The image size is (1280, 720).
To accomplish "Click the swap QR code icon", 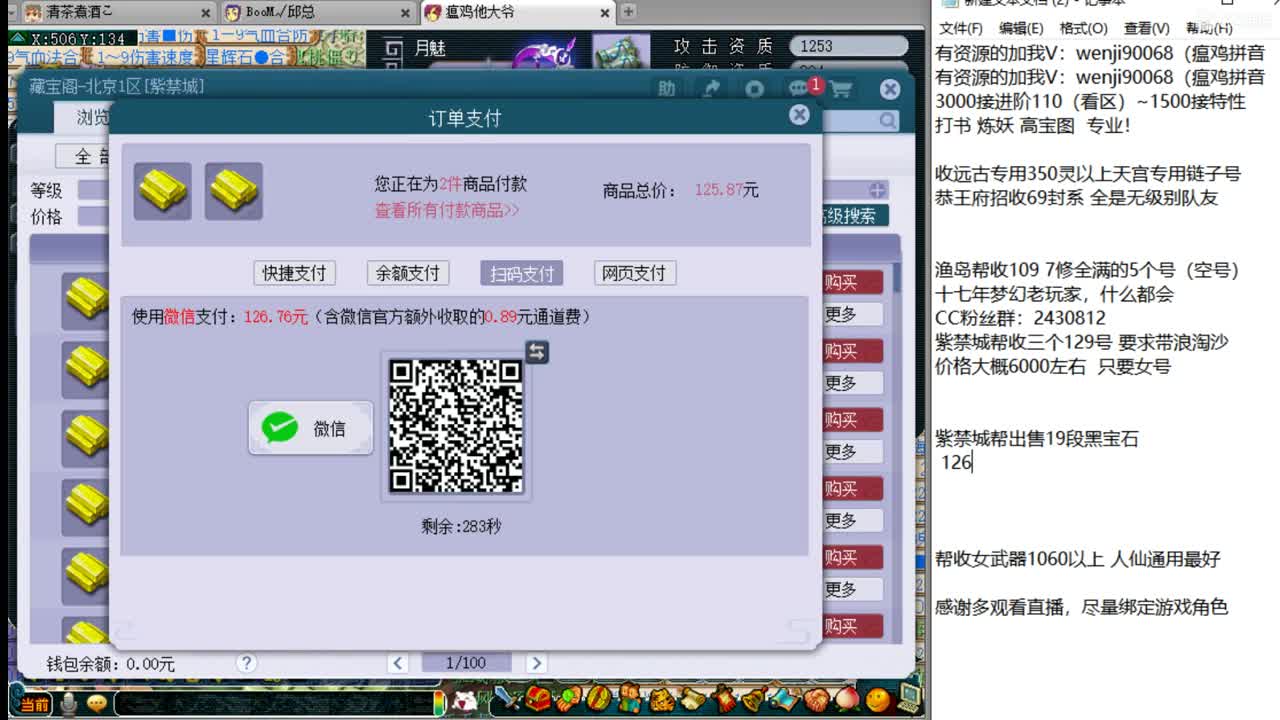I will tap(537, 351).
